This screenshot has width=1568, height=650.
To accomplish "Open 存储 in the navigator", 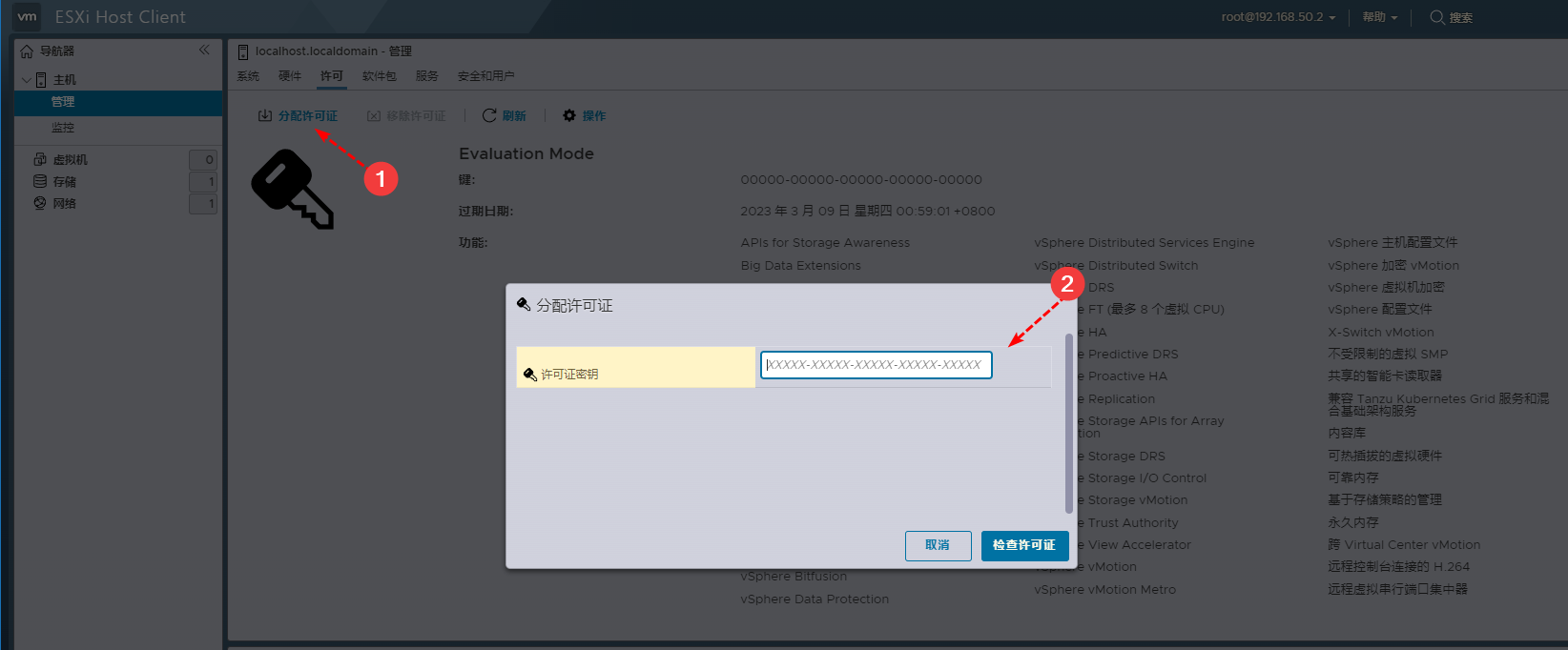I will click(65, 182).
